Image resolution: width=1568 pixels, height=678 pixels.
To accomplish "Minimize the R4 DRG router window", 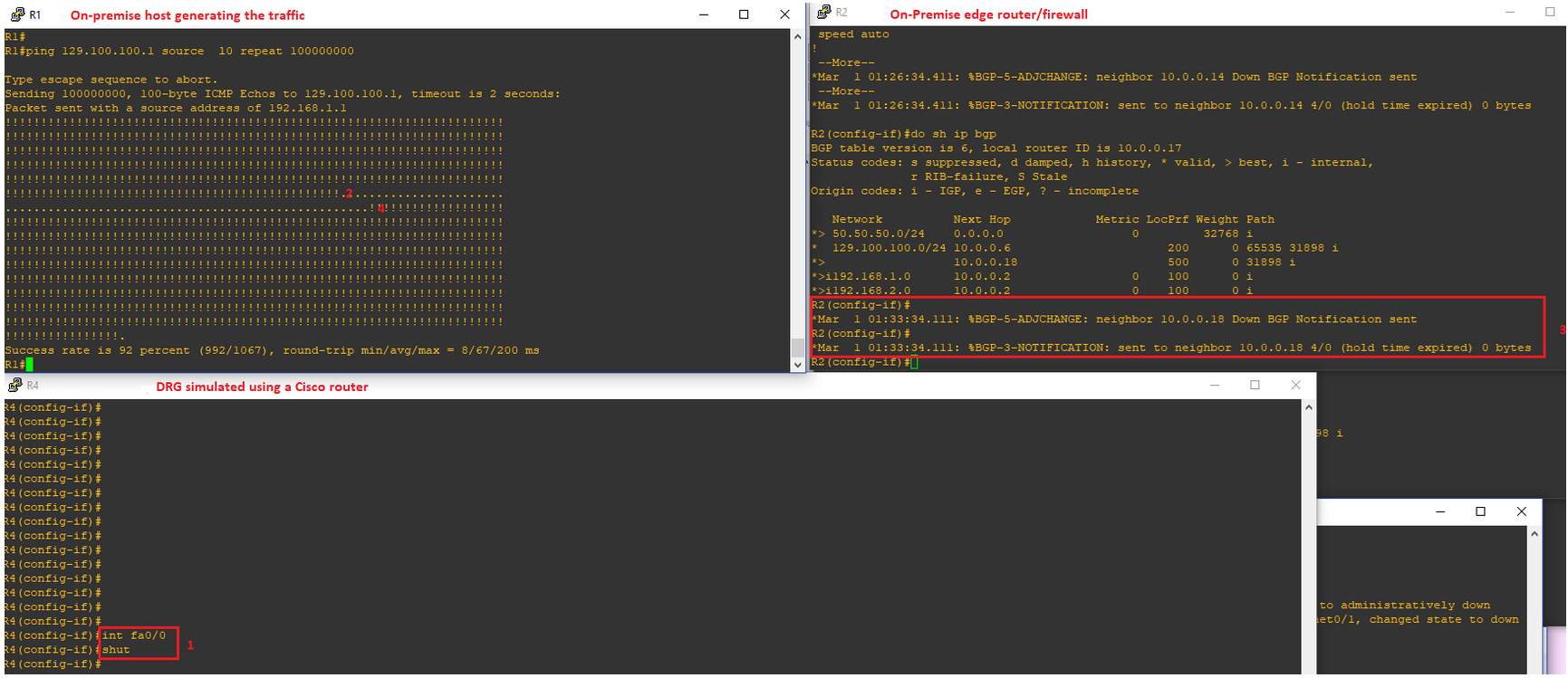I will click(1215, 386).
